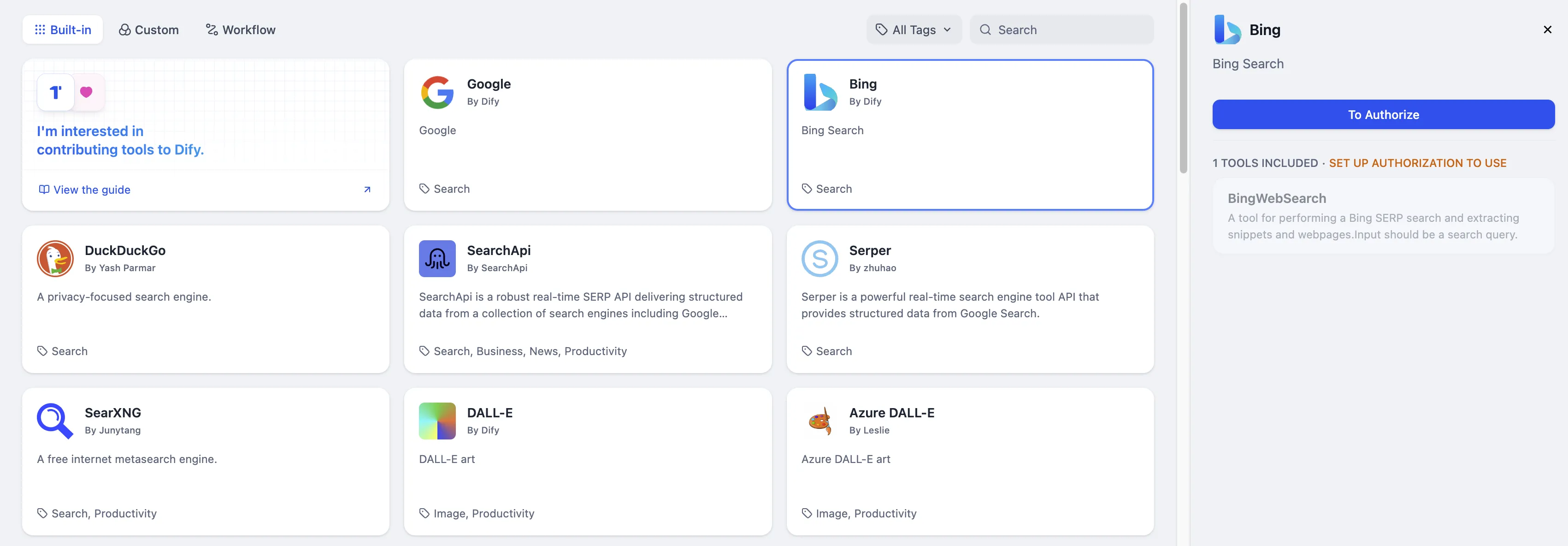Select the Built-in tab
This screenshot has width=1568, height=546.
point(63,30)
